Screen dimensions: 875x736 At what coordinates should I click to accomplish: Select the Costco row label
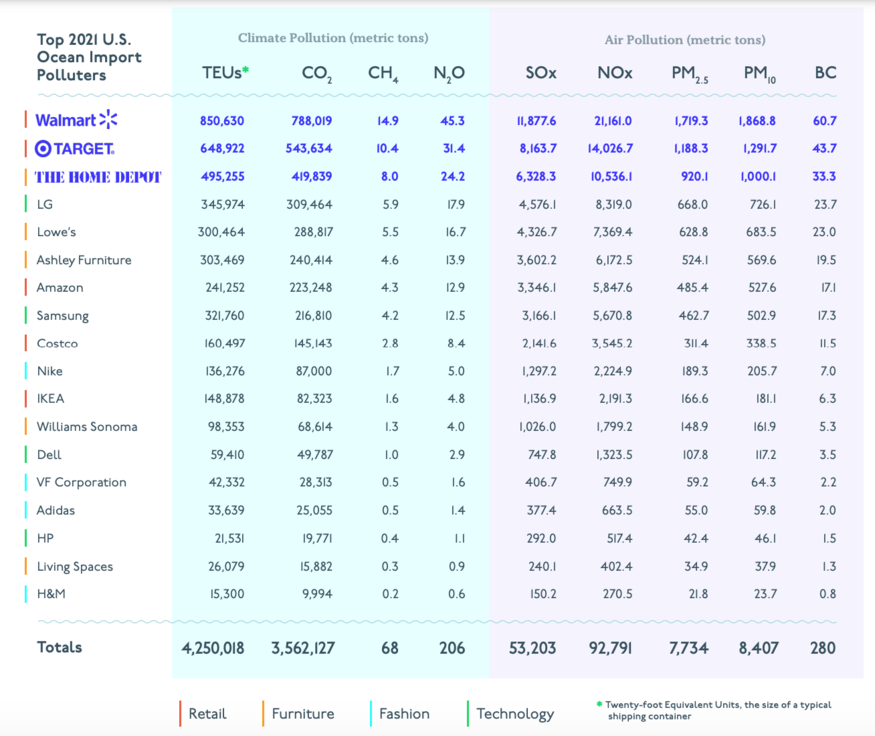tap(57, 344)
